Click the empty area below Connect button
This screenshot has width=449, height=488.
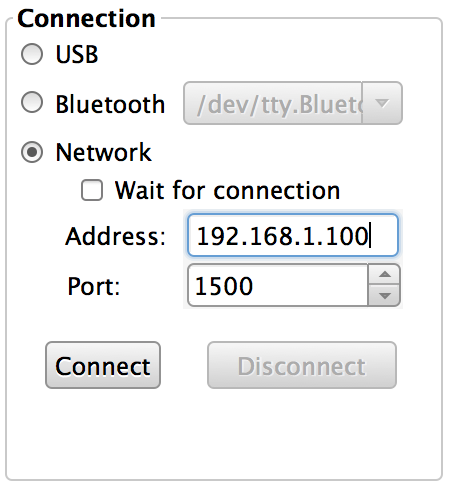tap(224, 433)
